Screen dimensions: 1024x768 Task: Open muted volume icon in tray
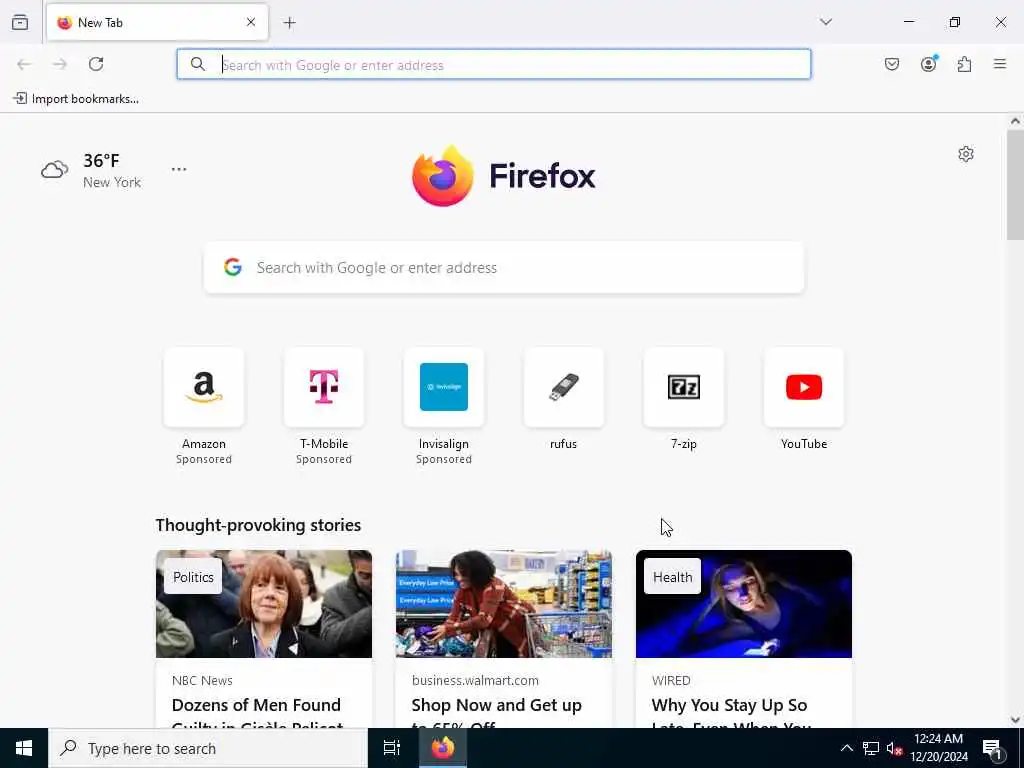pos(894,748)
